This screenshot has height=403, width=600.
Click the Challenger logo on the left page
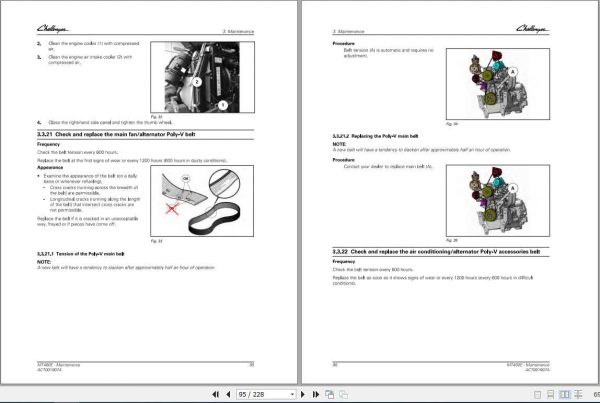click(53, 29)
